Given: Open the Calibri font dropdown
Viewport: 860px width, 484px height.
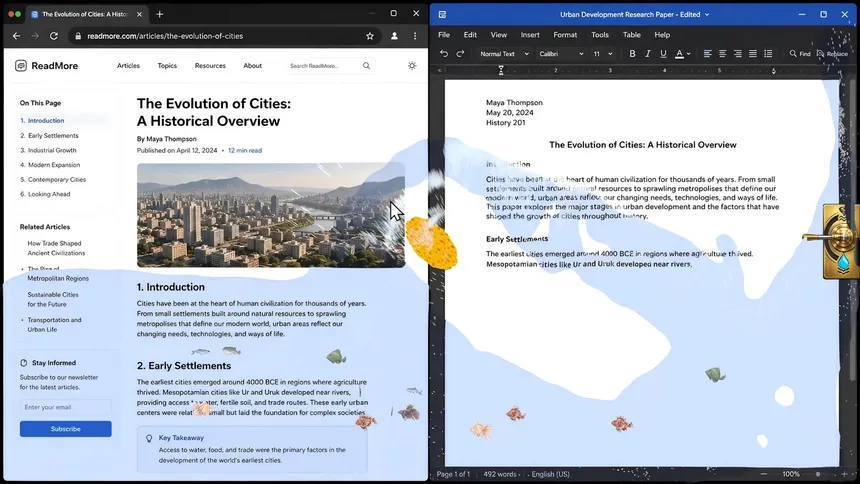Looking at the screenshot, I should [561, 54].
